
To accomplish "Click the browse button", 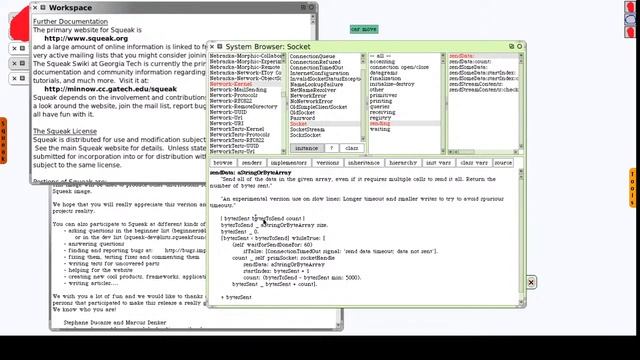I will [x=223, y=163].
